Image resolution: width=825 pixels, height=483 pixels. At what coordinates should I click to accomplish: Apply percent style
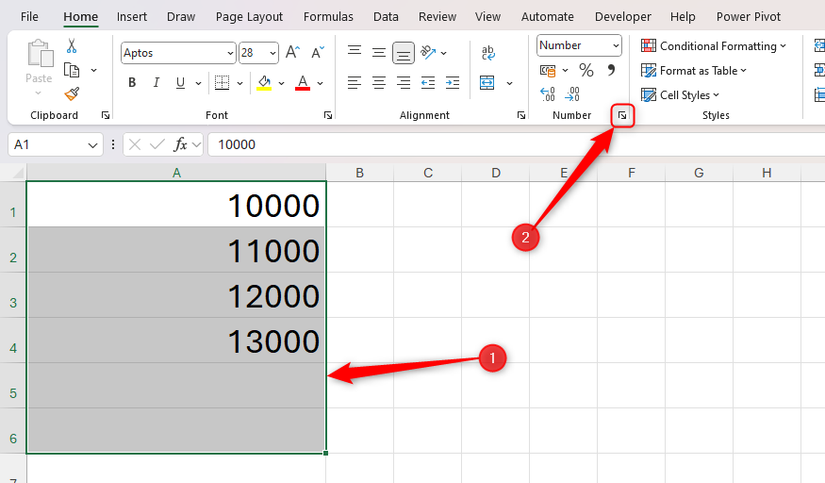point(586,70)
